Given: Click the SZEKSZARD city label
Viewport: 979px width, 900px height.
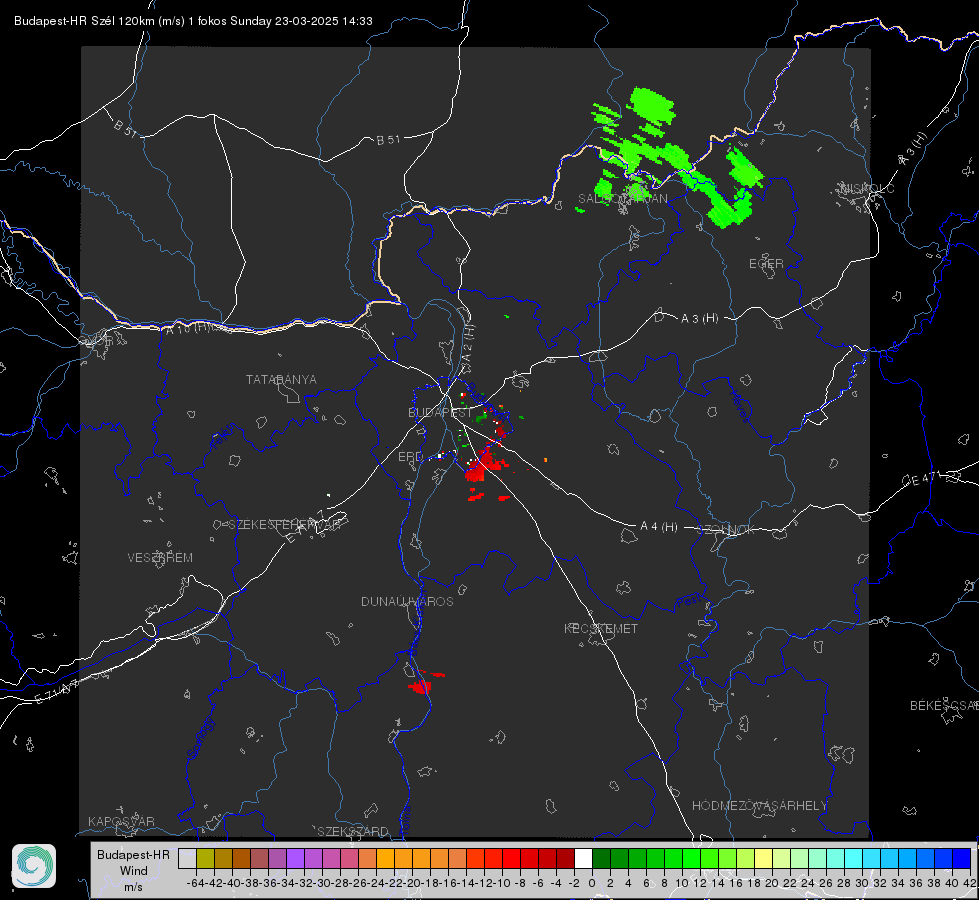Looking at the screenshot, I should (x=353, y=831).
